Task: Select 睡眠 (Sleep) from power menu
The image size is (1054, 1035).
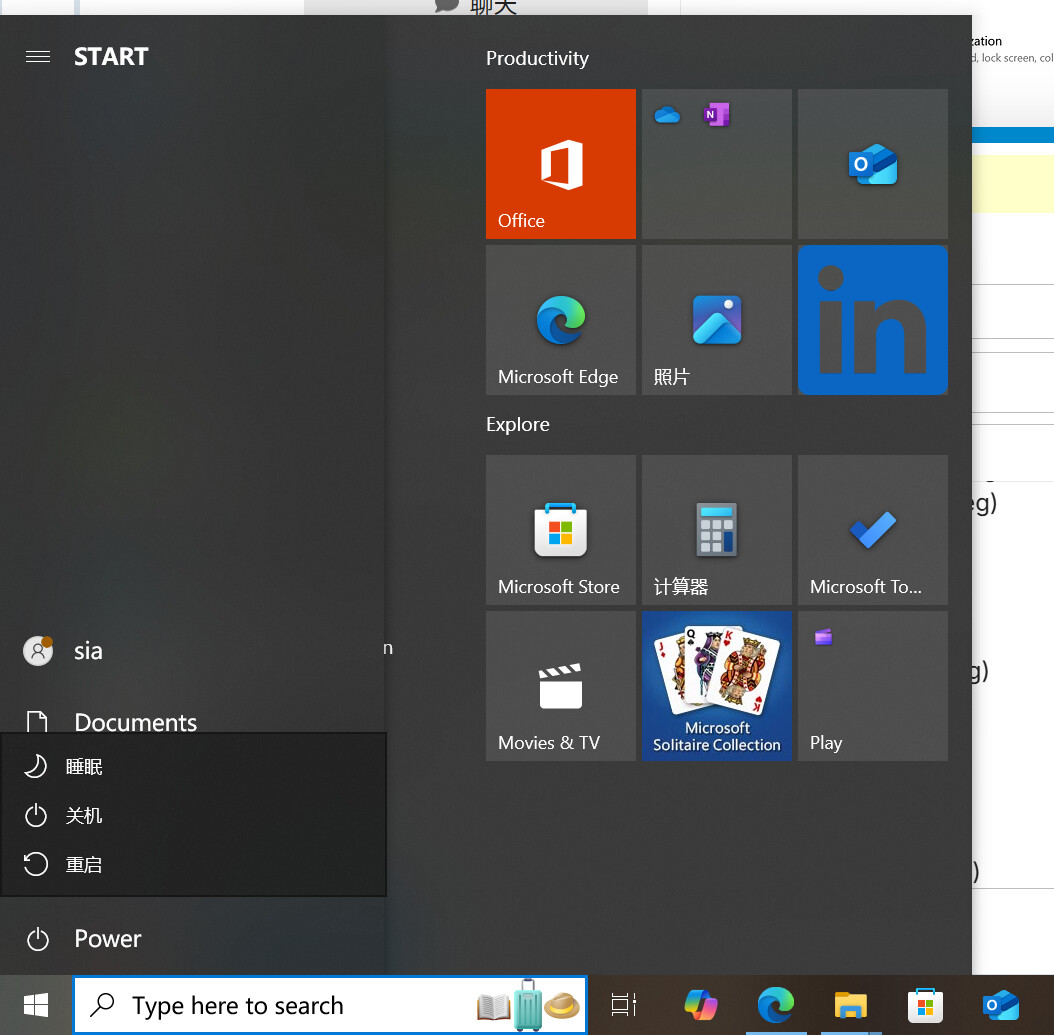Action: (x=194, y=766)
